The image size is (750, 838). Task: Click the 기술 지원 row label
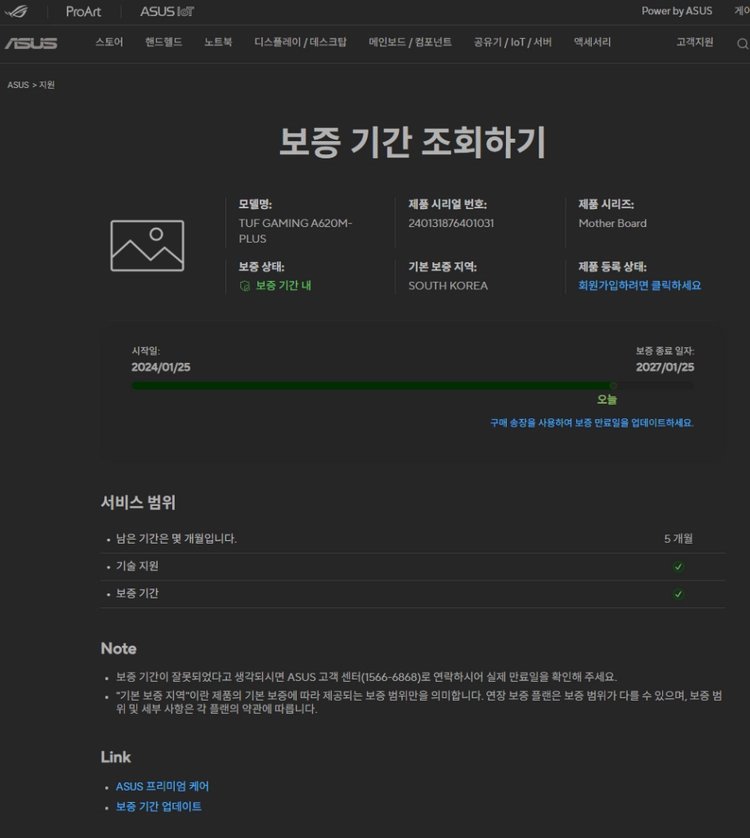point(137,566)
